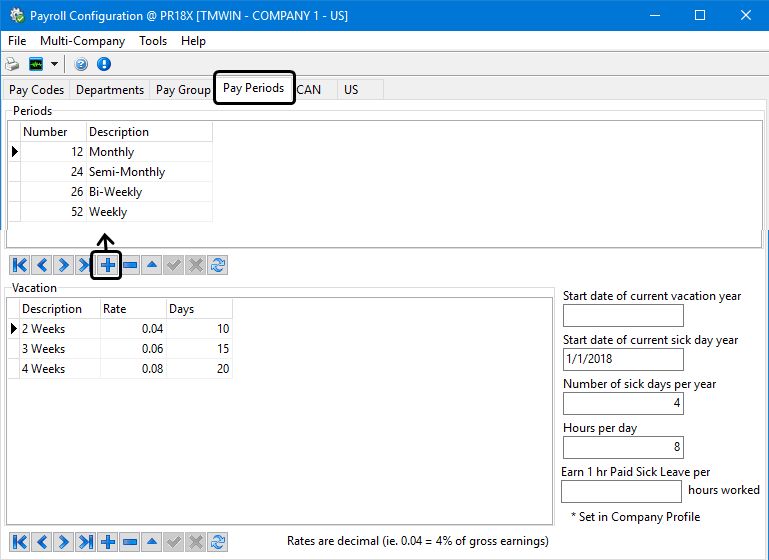Click the Start date of current vacation year field
769x560 pixels.
(623, 316)
